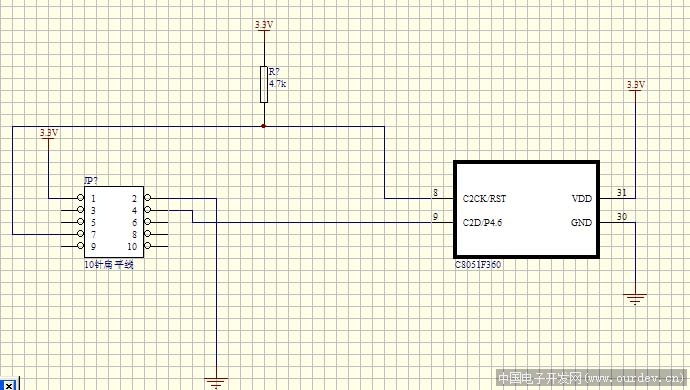Viewport: 690px width, 390px height.
Task: Select the 3.3V power symbol near VDD
Action: click(x=635, y=85)
